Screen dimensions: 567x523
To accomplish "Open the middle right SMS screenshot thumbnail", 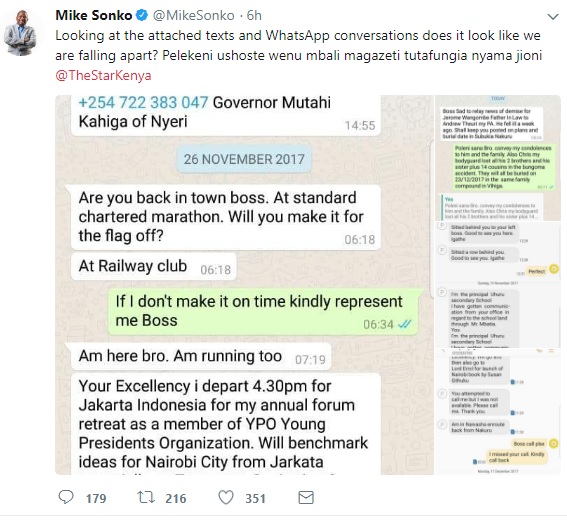I will point(498,285).
